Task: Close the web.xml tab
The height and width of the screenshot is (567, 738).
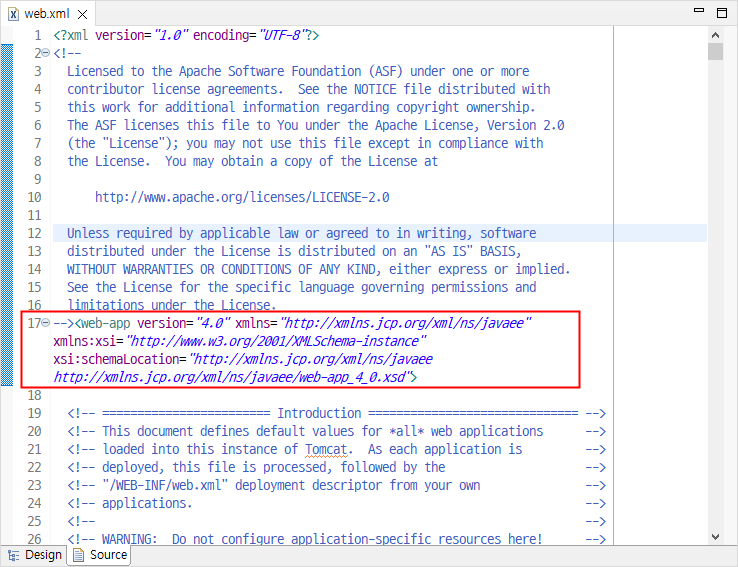Action: coord(82,14)
